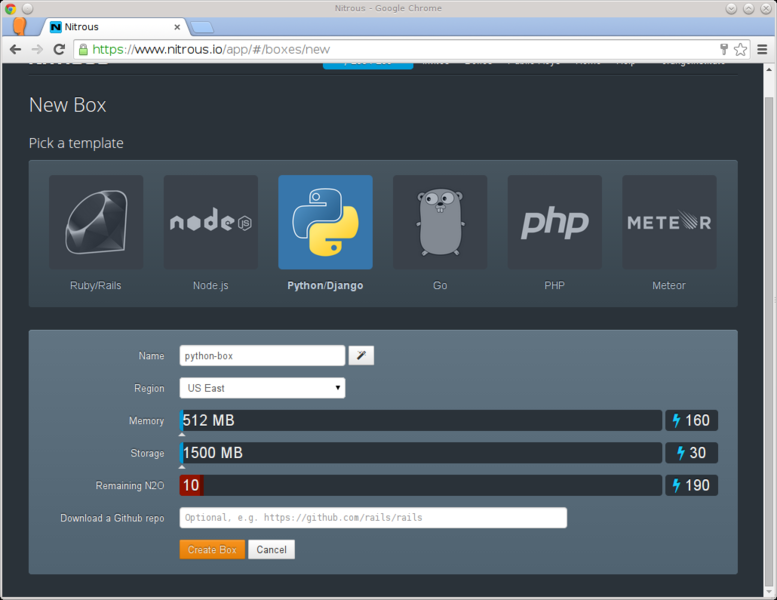Screen dimensions: 777x600
Task: Pick the Meteor template icon
Action: click(669, 222)
